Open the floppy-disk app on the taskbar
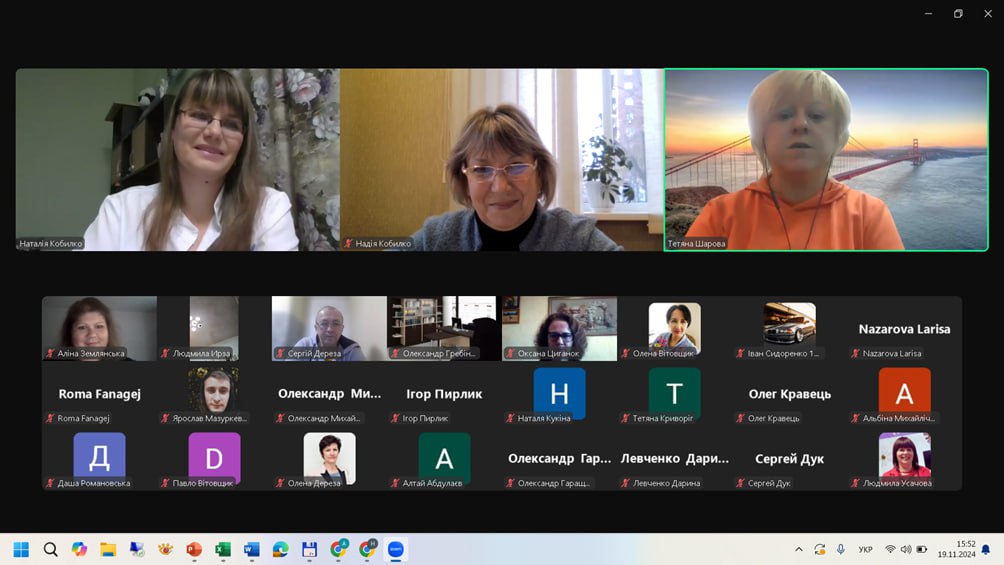The width and height of the screenshot is (1004, 565). pyautogui.click(x=309, y=550)
